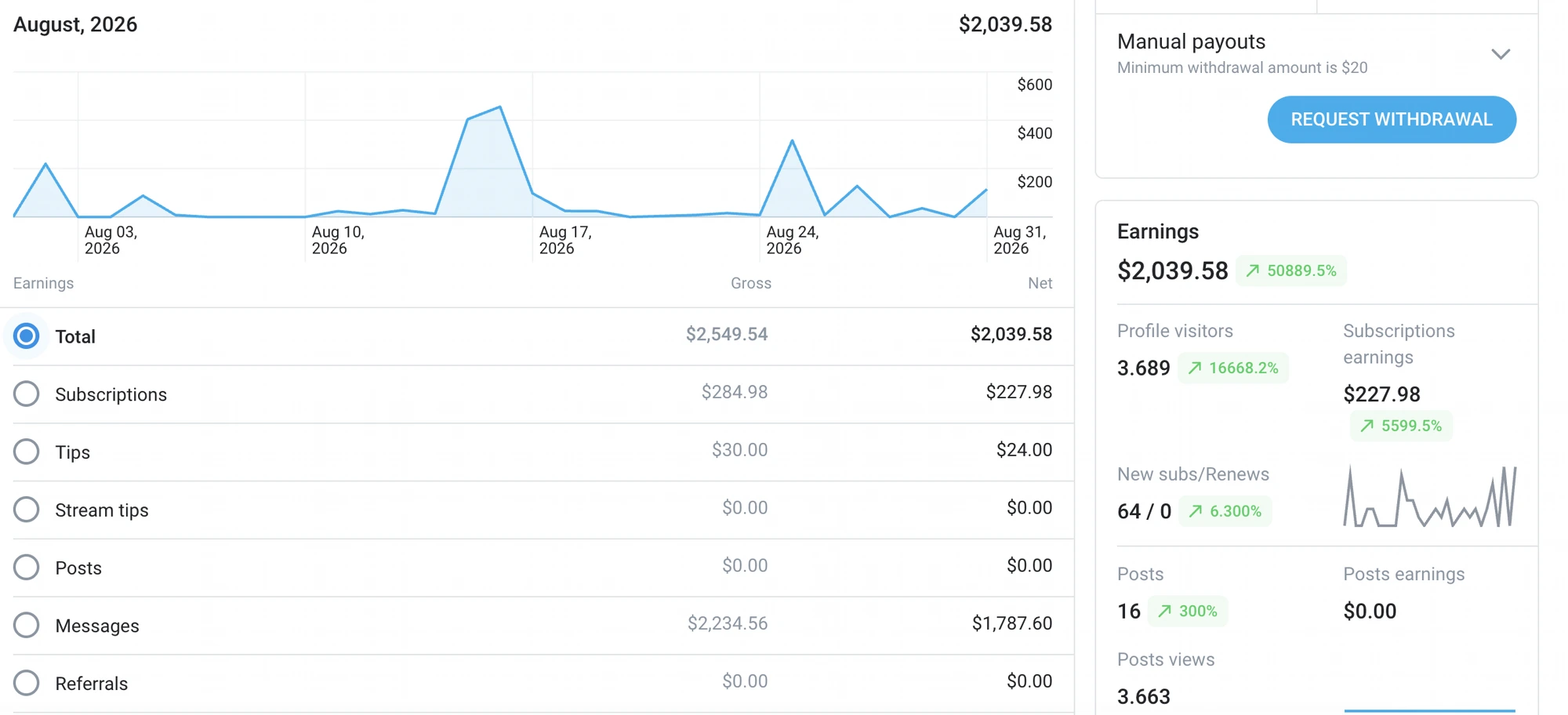
Task: Click the Aug 31, 2026 axis label
Action: pos(1020,240)
